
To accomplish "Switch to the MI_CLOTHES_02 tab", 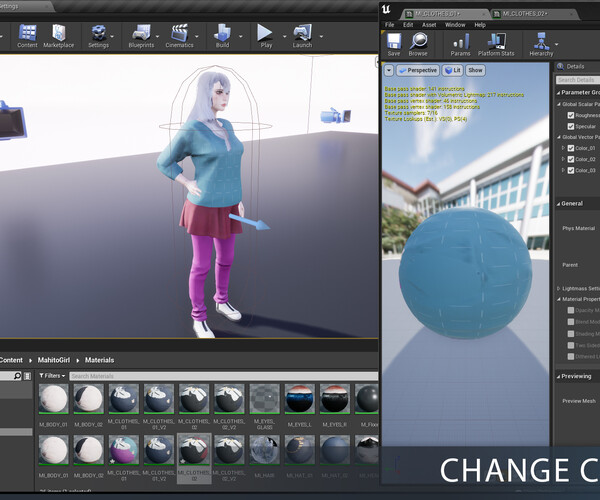I will click(x=534, y=14).
